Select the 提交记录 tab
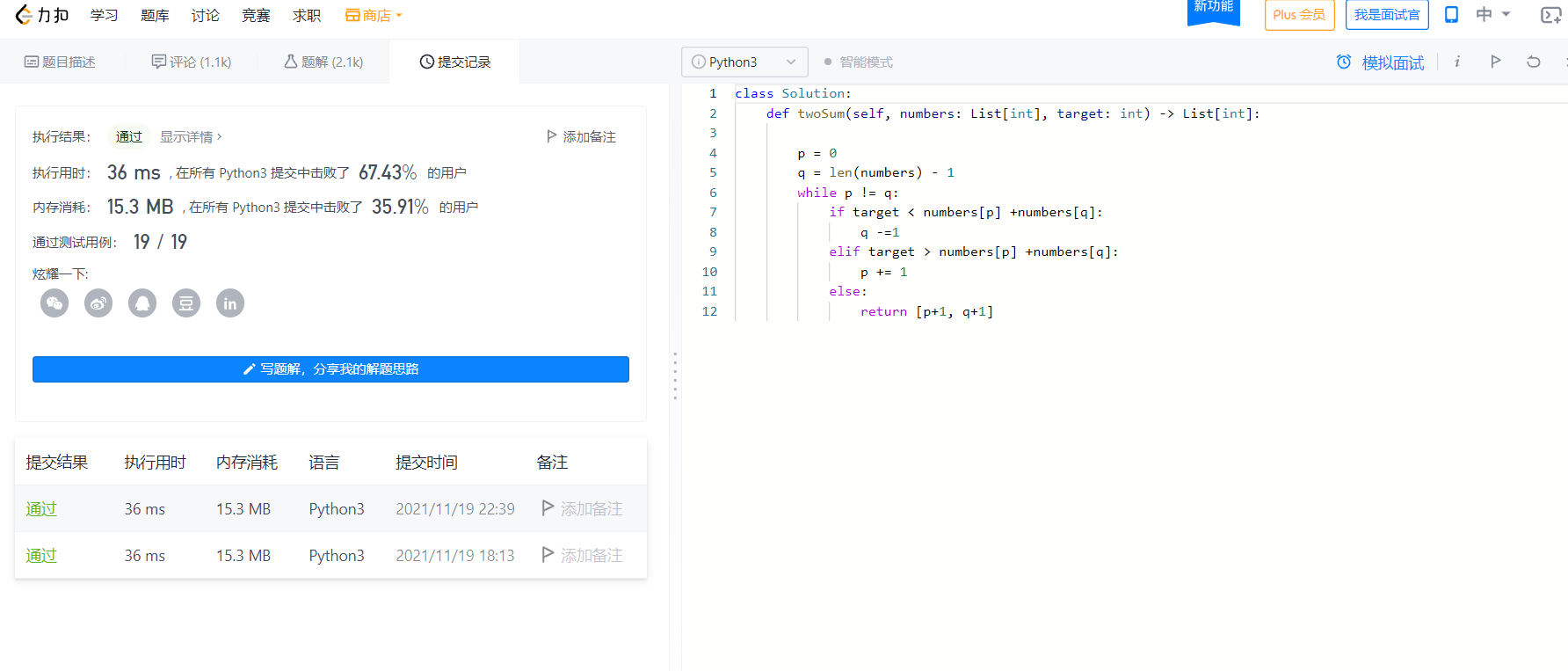 coord(455,62)
